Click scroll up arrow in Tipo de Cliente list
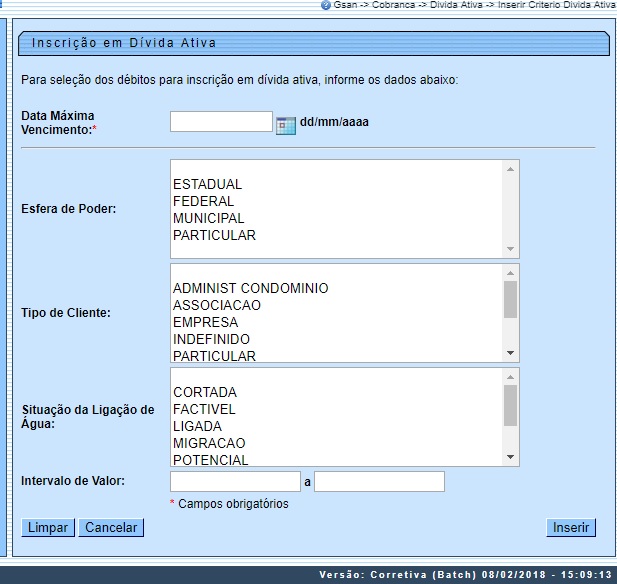 (x=510, y=273)
